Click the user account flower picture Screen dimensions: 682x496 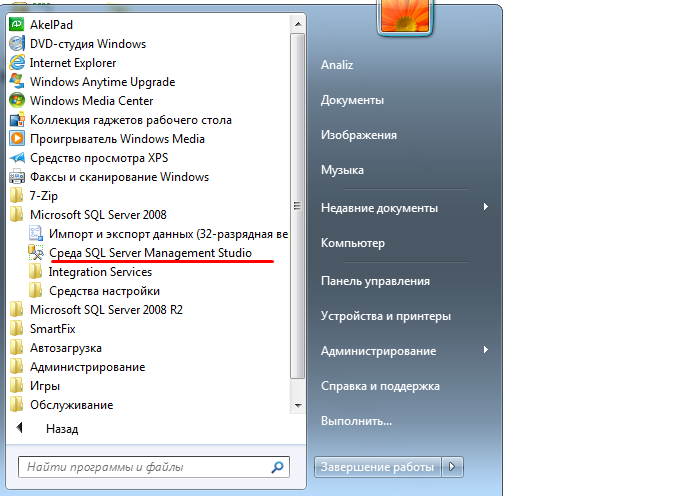[x=405, y=16]
